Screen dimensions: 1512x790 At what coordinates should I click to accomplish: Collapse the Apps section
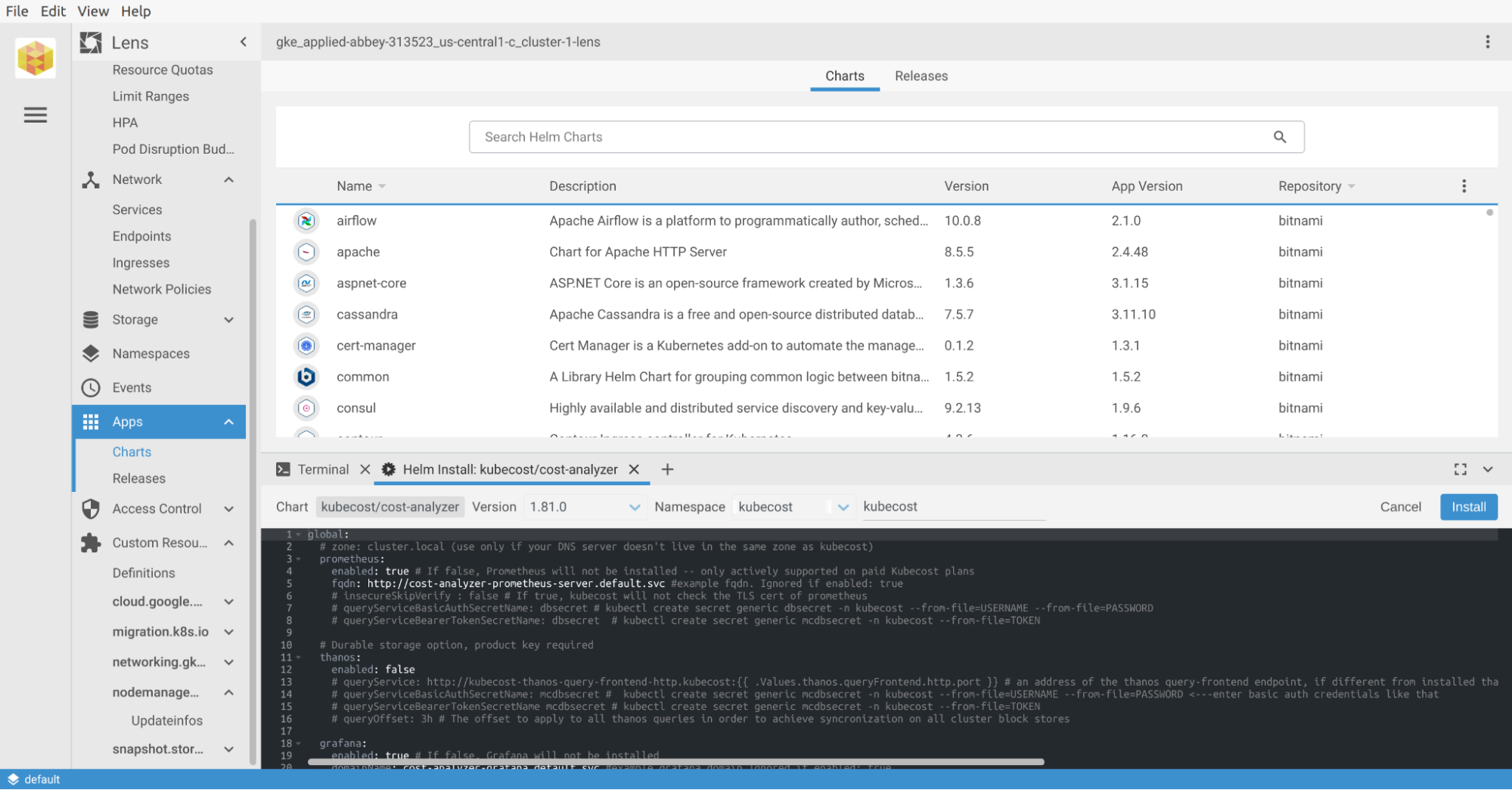coord(228,421)
